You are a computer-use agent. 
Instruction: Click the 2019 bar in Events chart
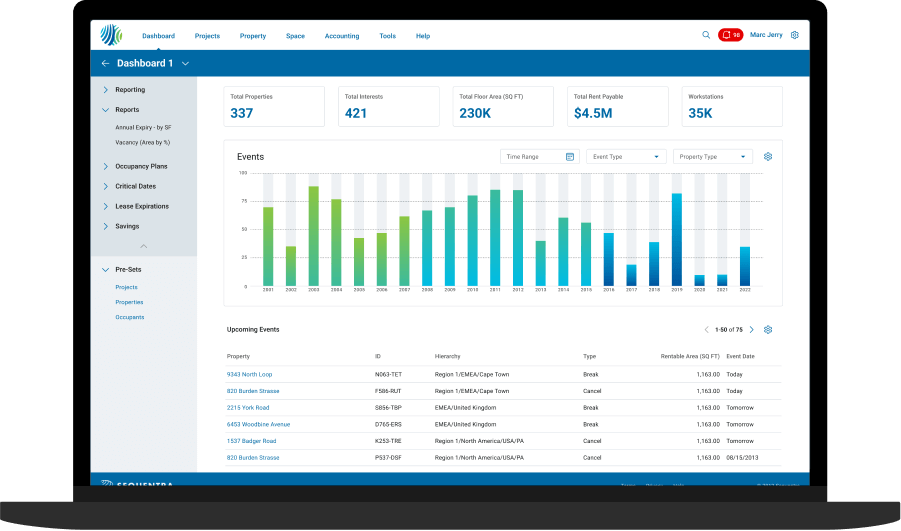tap(677, 240)
